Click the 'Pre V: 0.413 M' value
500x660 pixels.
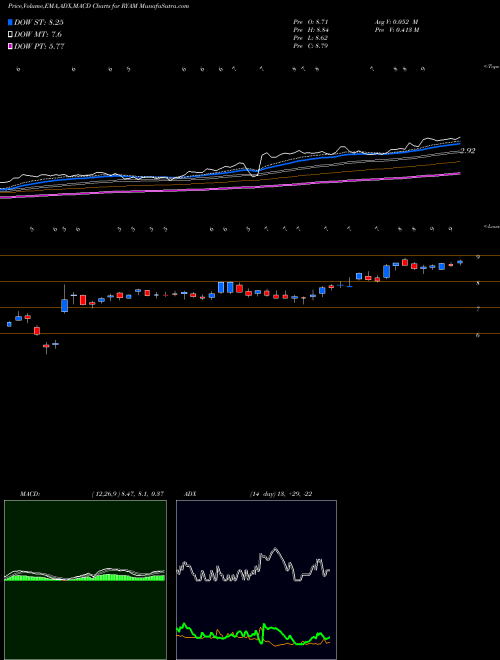pos(396,30)
